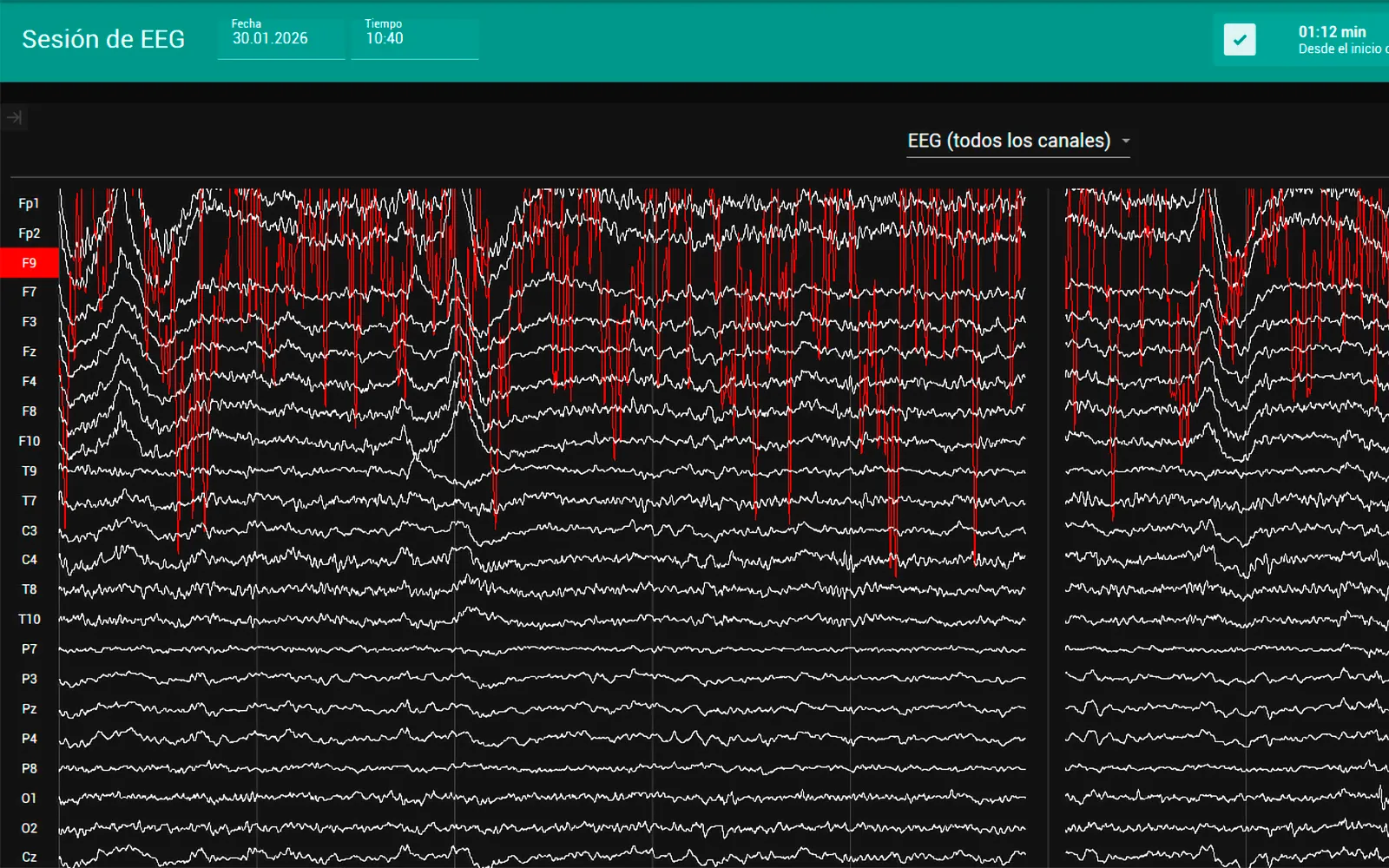The height and width of the screenshot is (868, 1389).
Task: Select the Cz channel label
Action: click(x=30, y=857)
